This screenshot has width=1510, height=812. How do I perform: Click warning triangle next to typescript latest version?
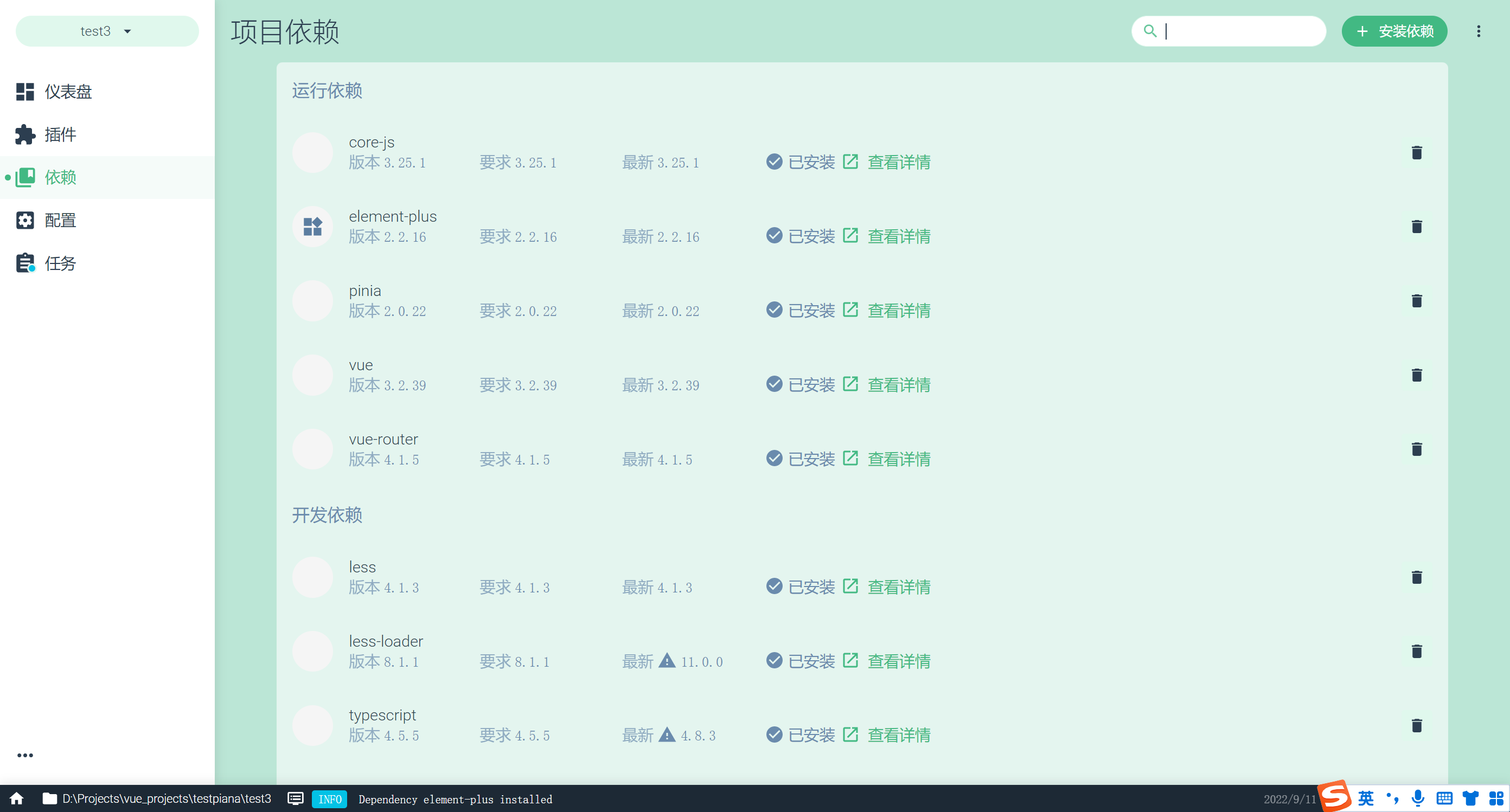pyautogui.click(x=667, y=734)
